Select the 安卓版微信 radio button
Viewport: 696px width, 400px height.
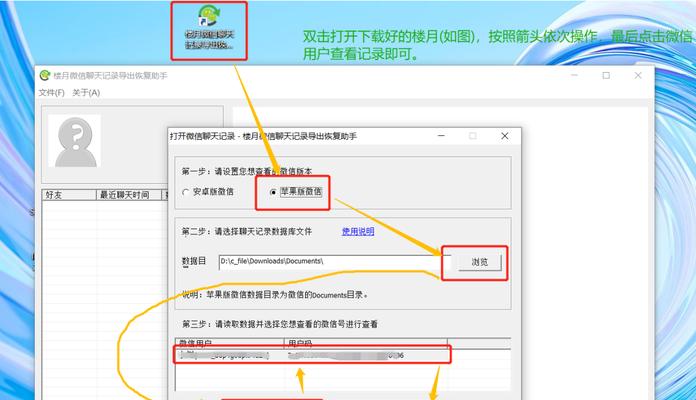208,192
